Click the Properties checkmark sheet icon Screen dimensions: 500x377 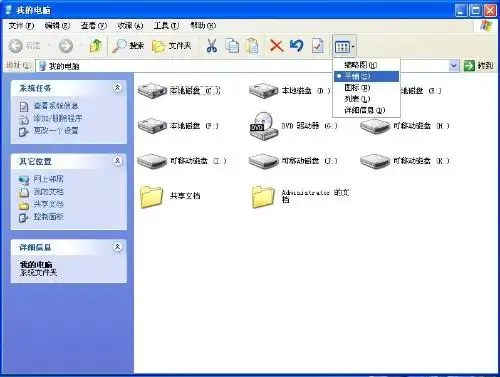pyautogui.click(x=317, y=46)
